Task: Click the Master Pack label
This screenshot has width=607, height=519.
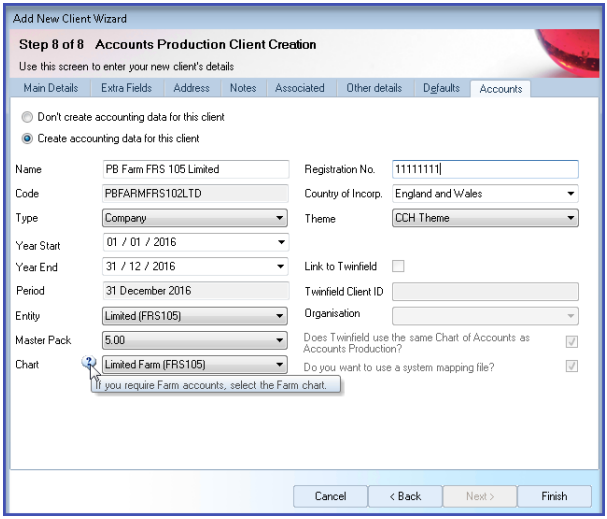Action: coord(43,340)
